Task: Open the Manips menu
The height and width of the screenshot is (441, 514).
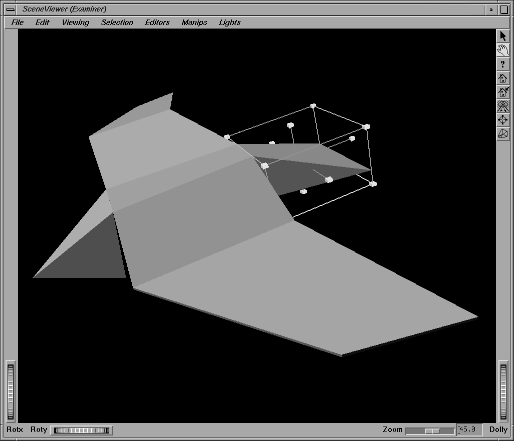Action: pyautogui.click(x=194, y=22)
